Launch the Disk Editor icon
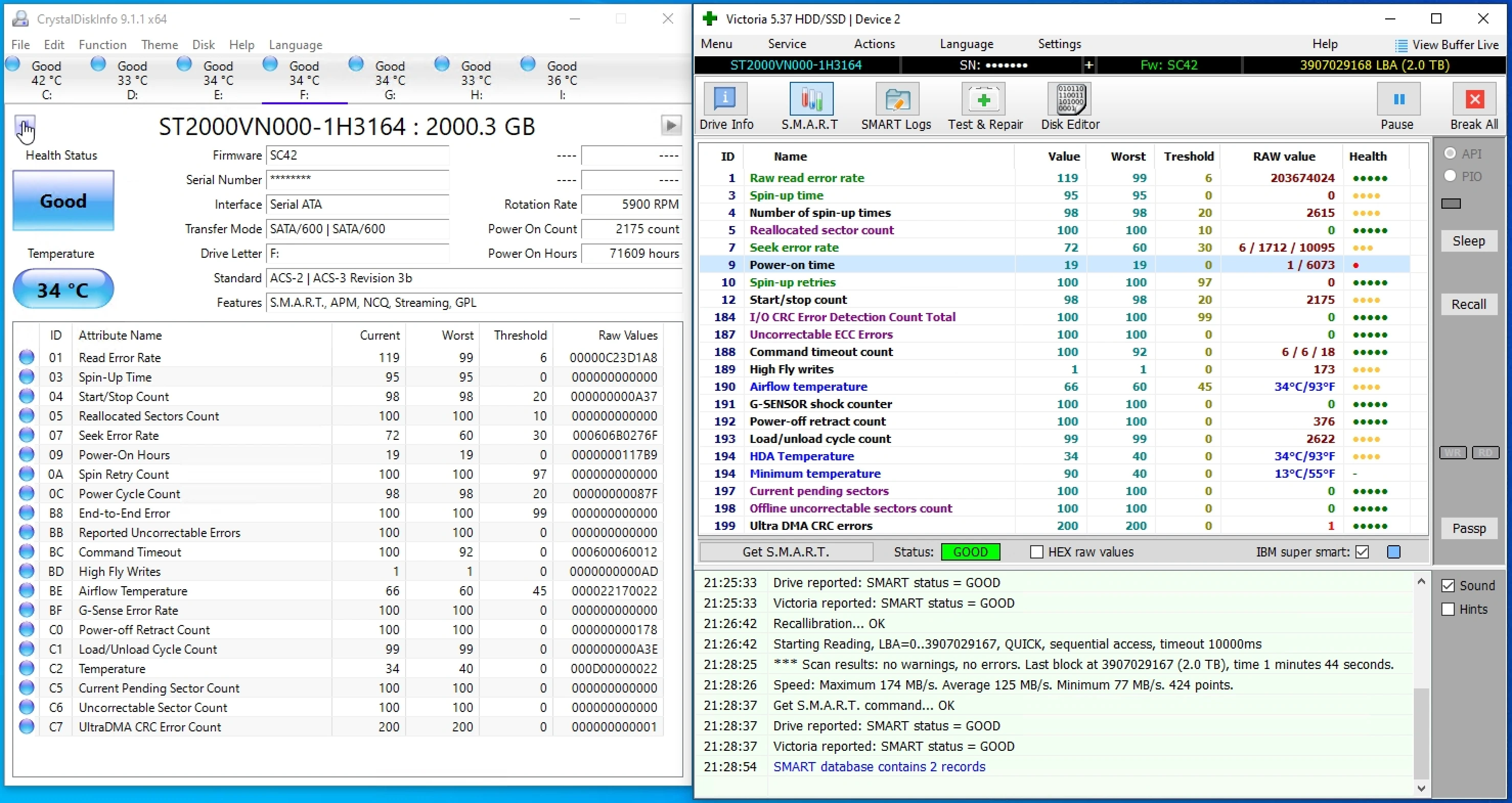The width and height of the screenshot is (1512, 803). (x=1070, y=100)
